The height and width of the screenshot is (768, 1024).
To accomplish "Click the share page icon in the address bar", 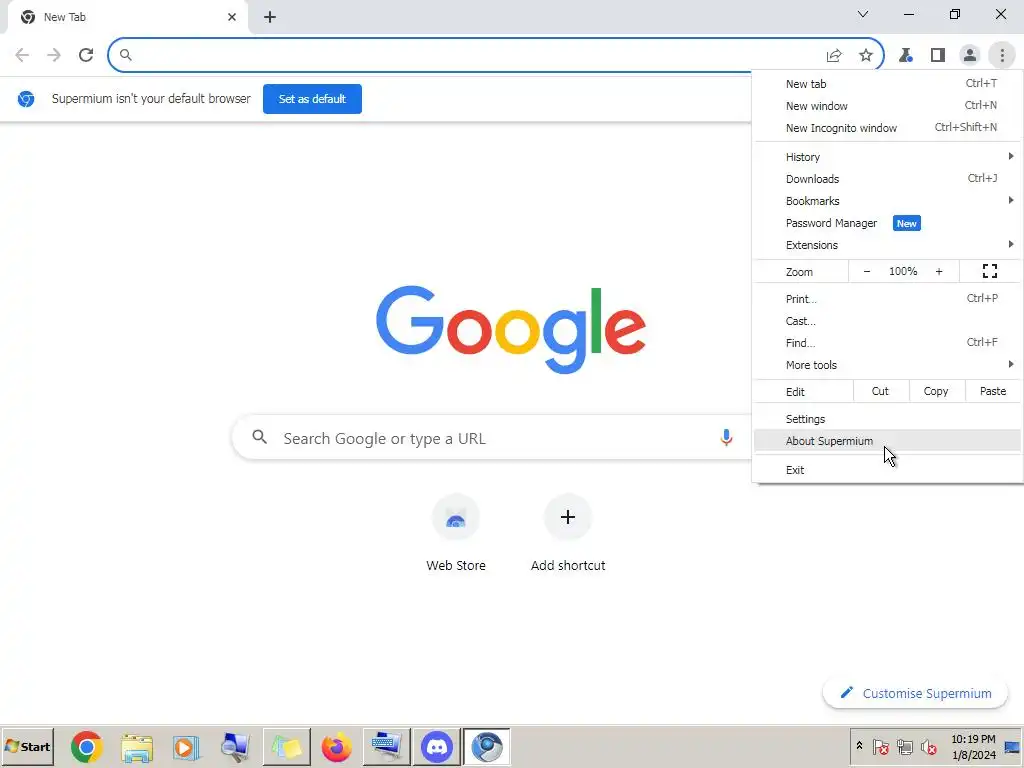I will (834, 56).
